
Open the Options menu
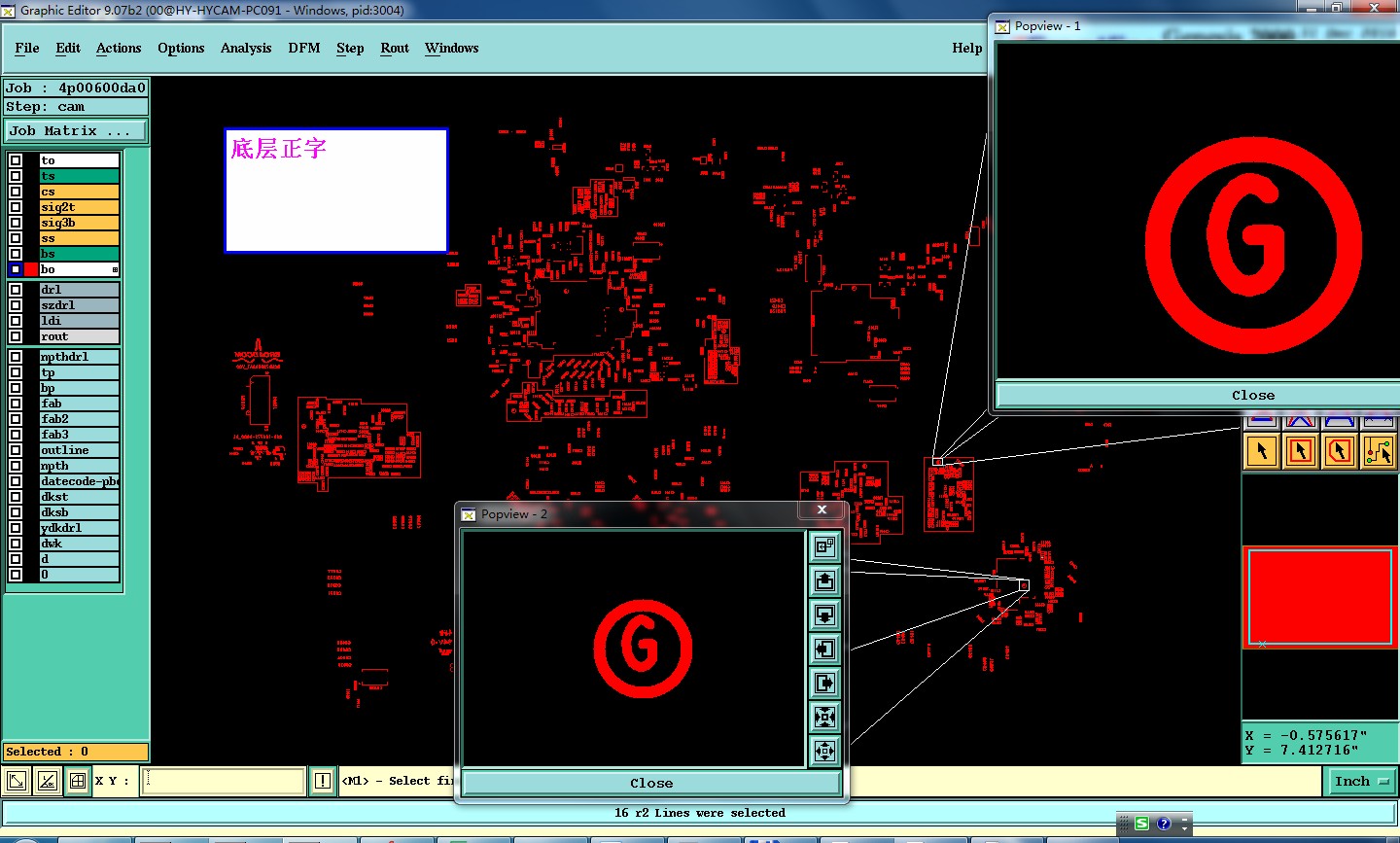click(x=181, y=48)
